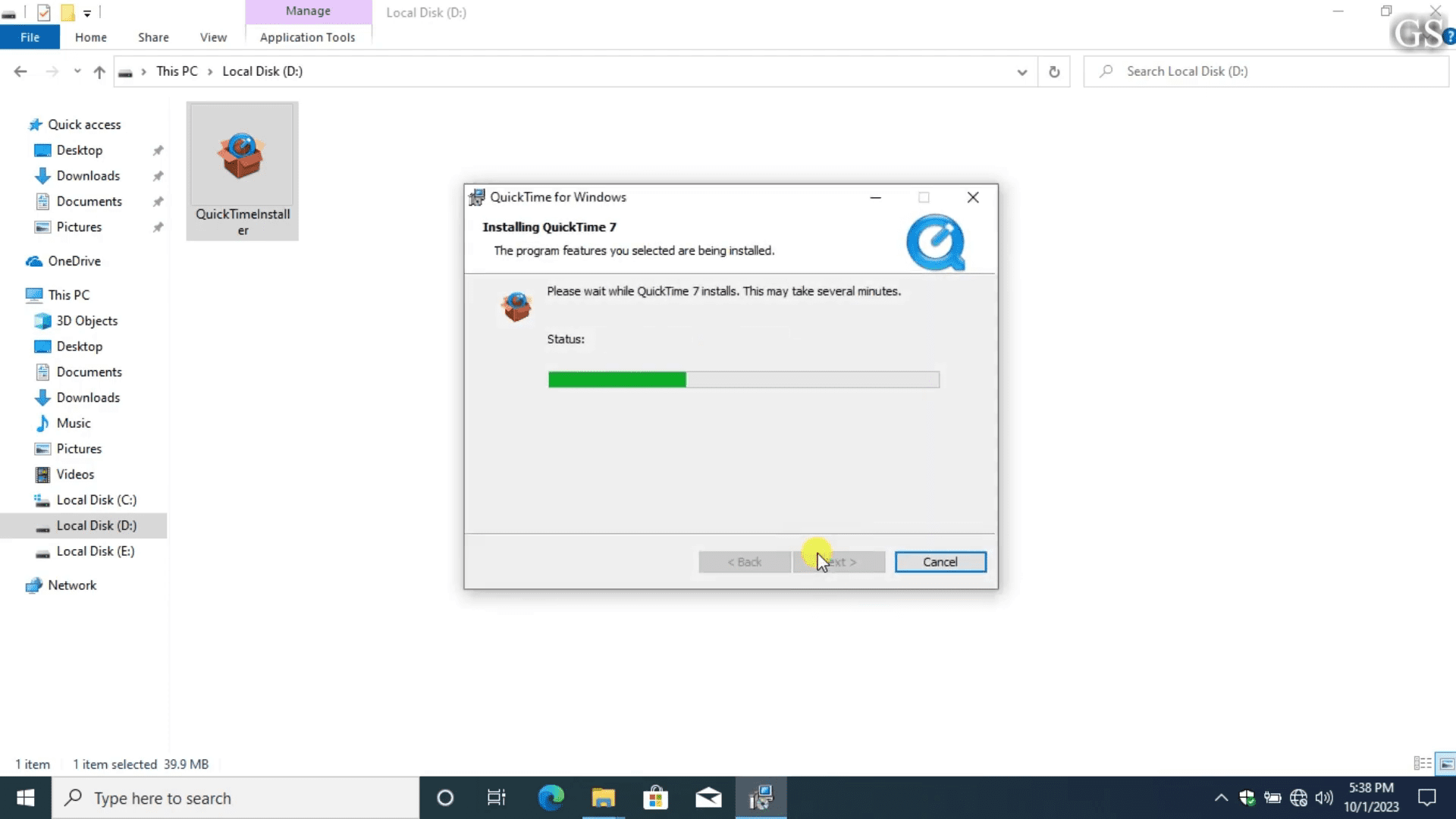Click New folder quick access toolbar icon

point(67,12)
